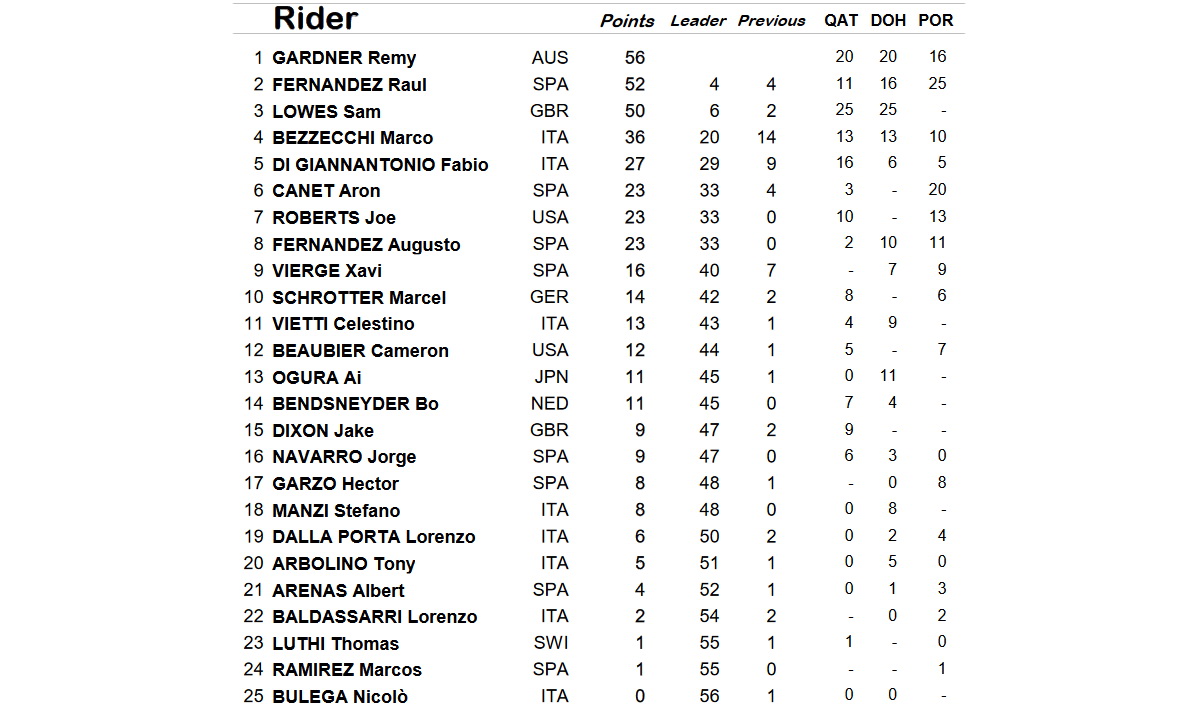Click the Points column header
This screenshot has width=1200, height=716.
click(627, 21)
